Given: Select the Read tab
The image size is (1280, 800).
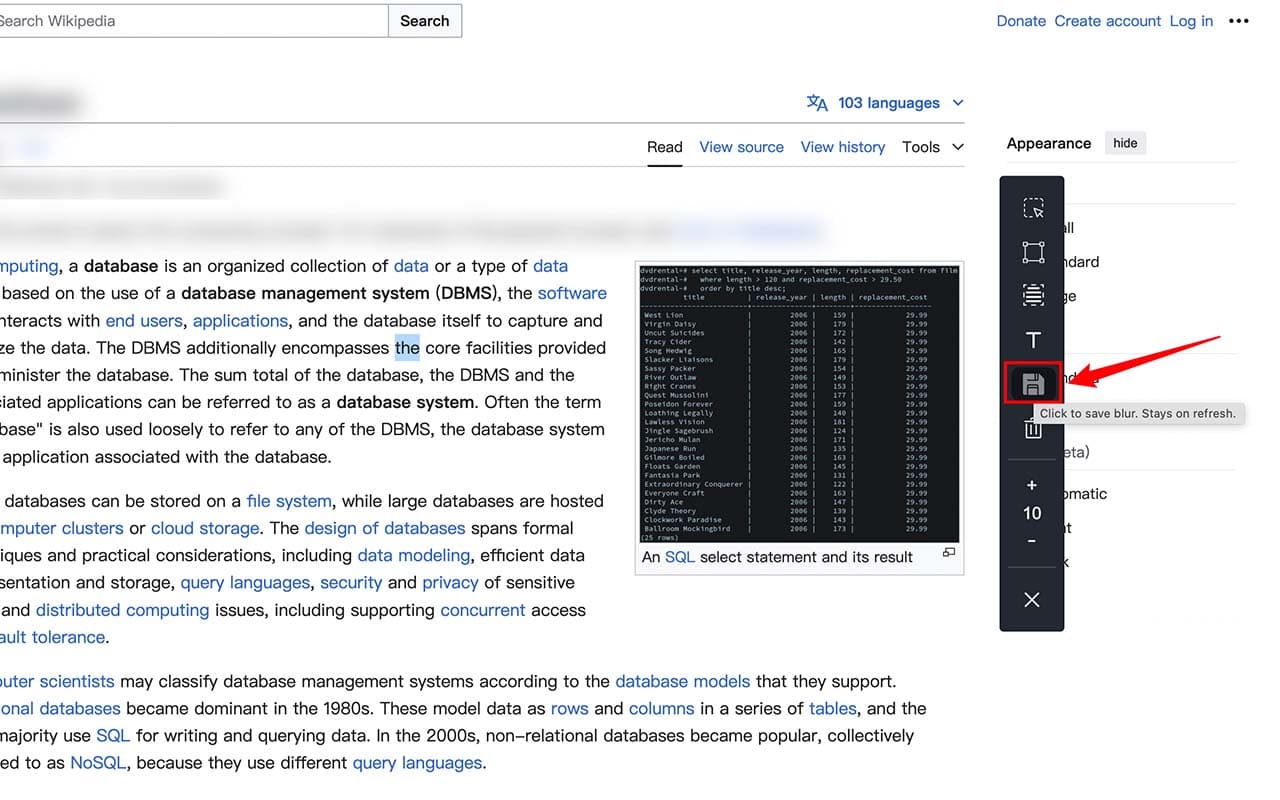Looking at the screenshot, I should 664,147.
